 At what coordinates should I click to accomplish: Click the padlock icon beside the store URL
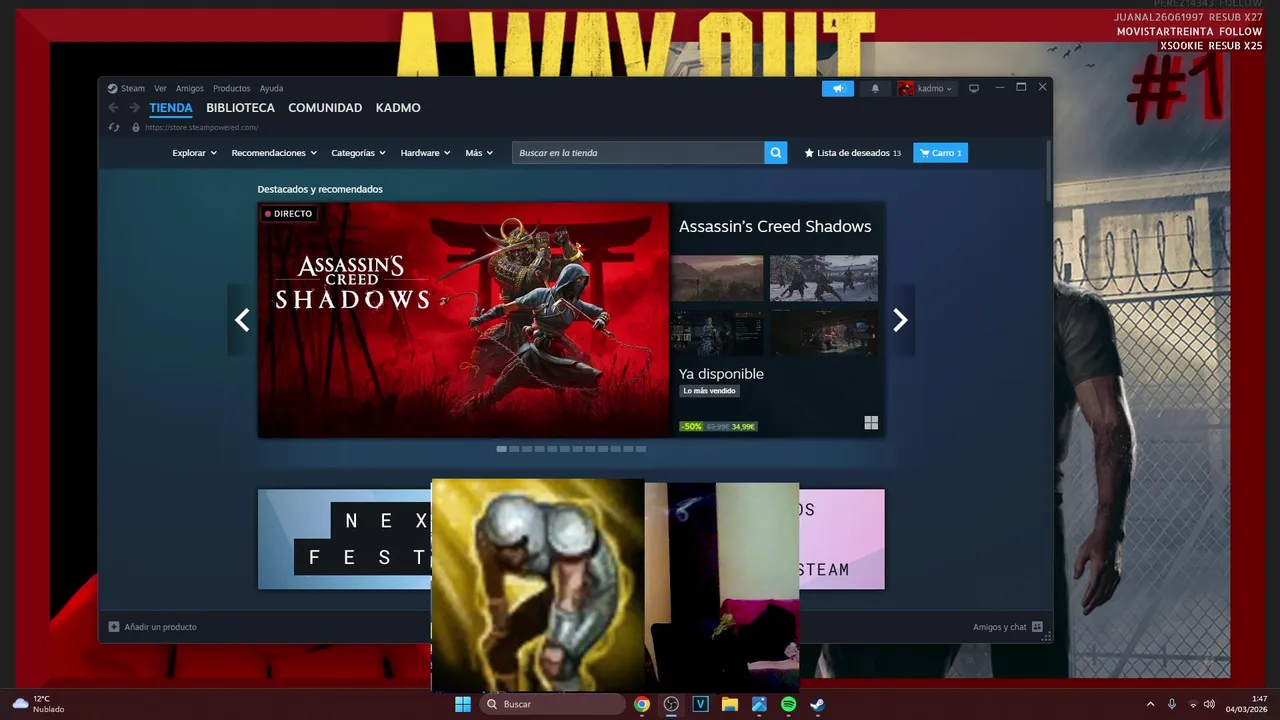(x=136, y=127)
